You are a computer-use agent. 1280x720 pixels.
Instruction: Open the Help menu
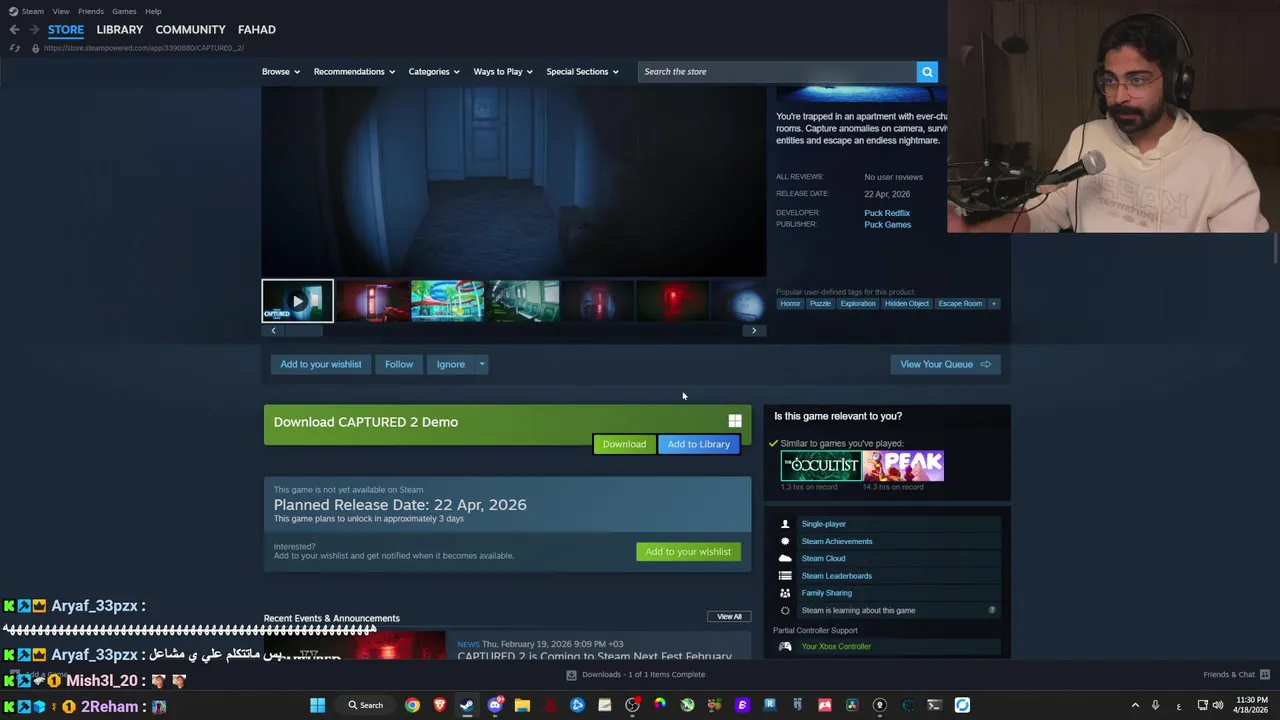click(153, 11)
